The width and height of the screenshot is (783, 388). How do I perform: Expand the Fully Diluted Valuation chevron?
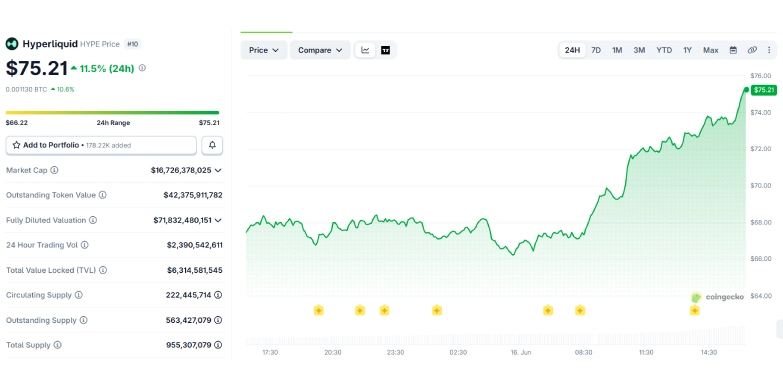click(218, 220)
